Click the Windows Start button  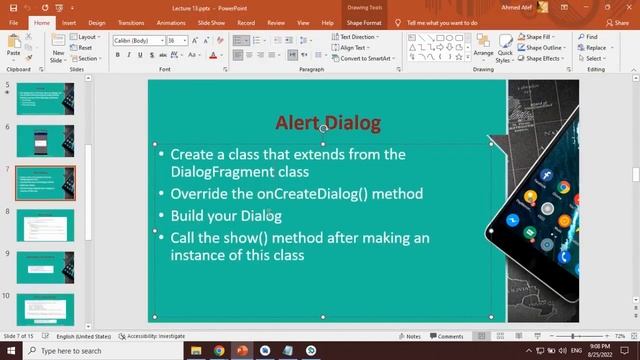click(x=11, y=351)
